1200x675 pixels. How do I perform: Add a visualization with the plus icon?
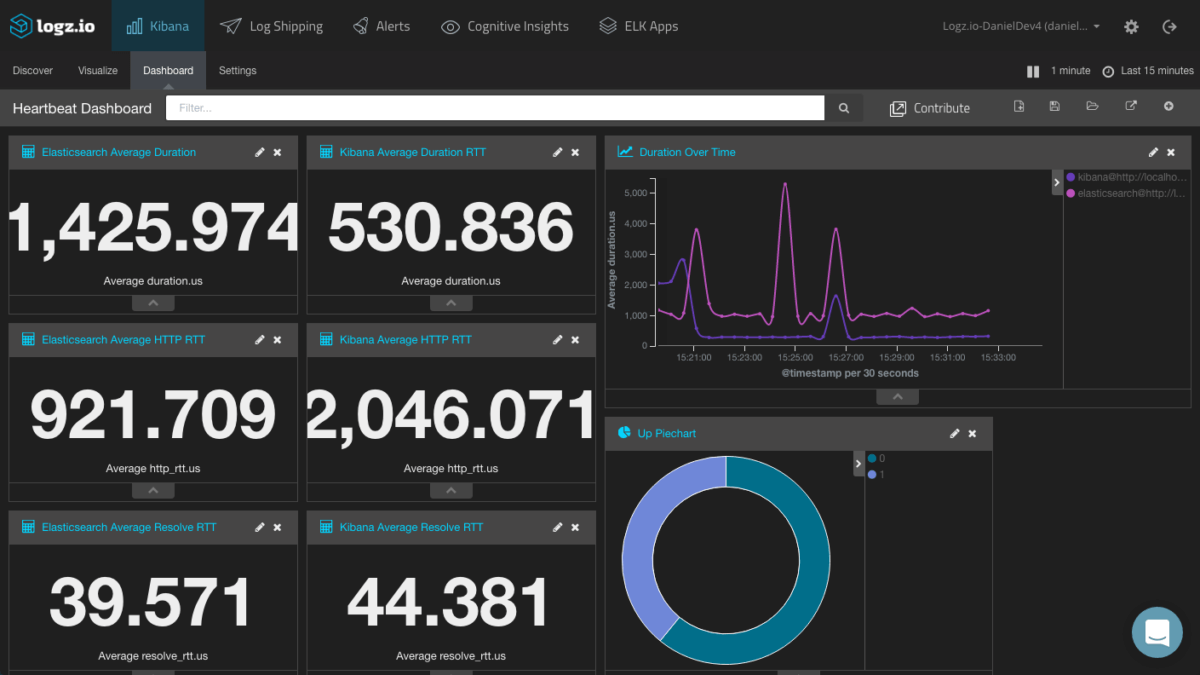(1168, 107)
